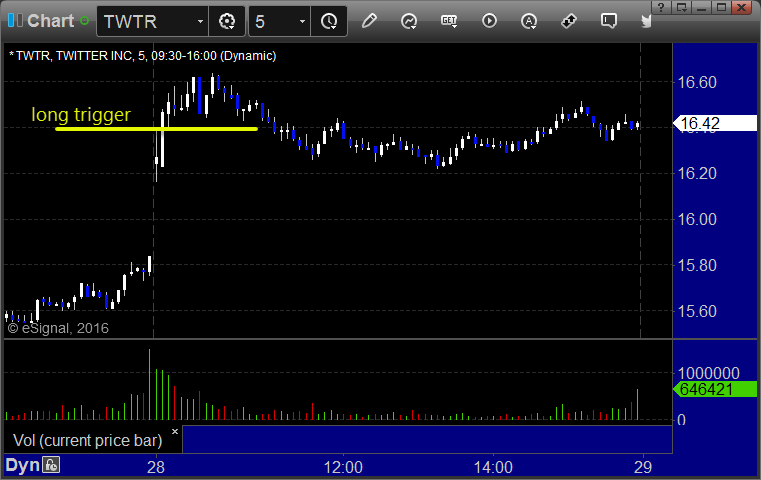Open the studies chart icon menu
Viewport: 761px width, 480px height.
pyautogui.click(x=409, y=21)
